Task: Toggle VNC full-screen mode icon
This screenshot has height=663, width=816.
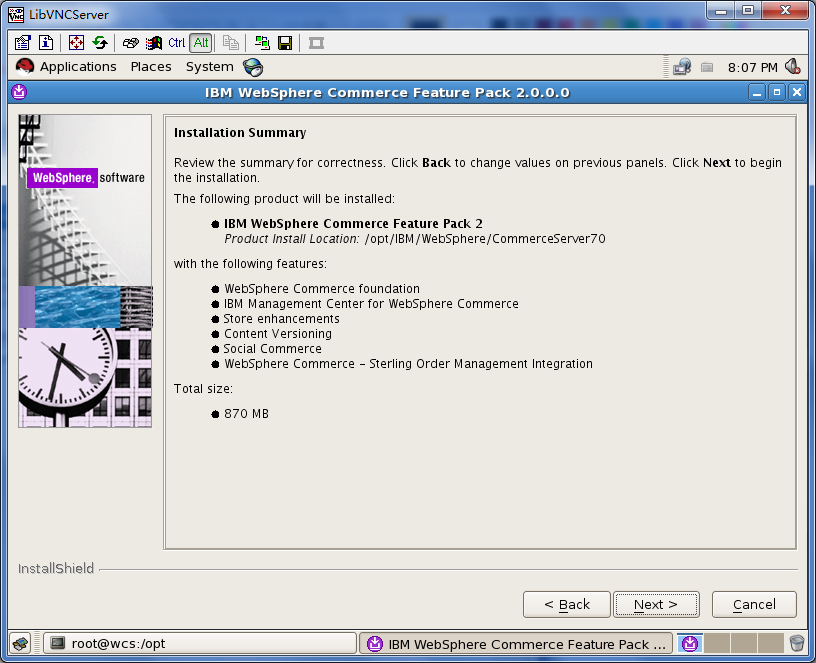Action: (76, 43)
